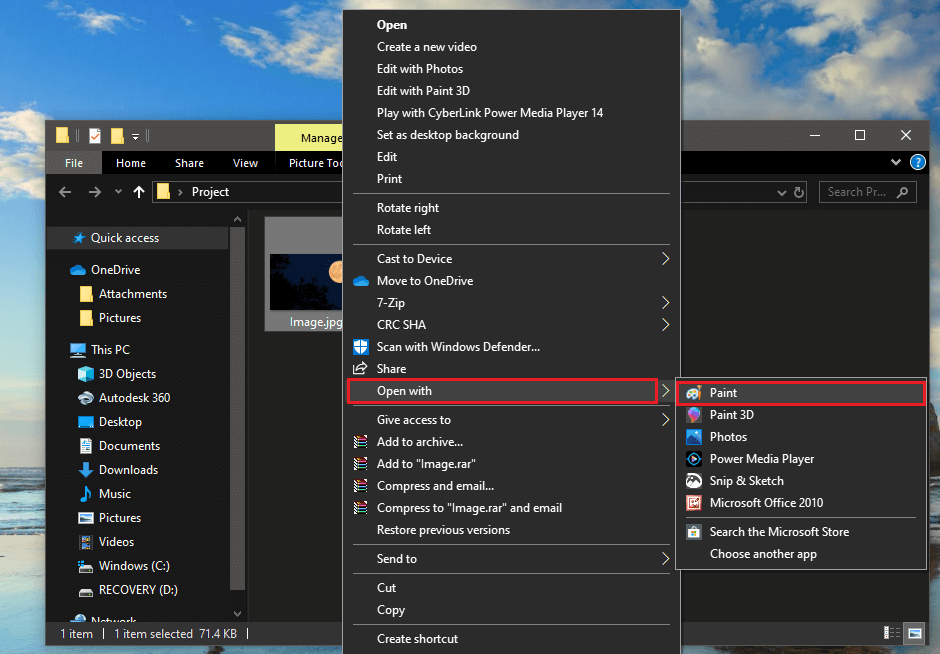Click Choose another app option
The height and width of the screenshot is (654, 940).
click(763, 554)
